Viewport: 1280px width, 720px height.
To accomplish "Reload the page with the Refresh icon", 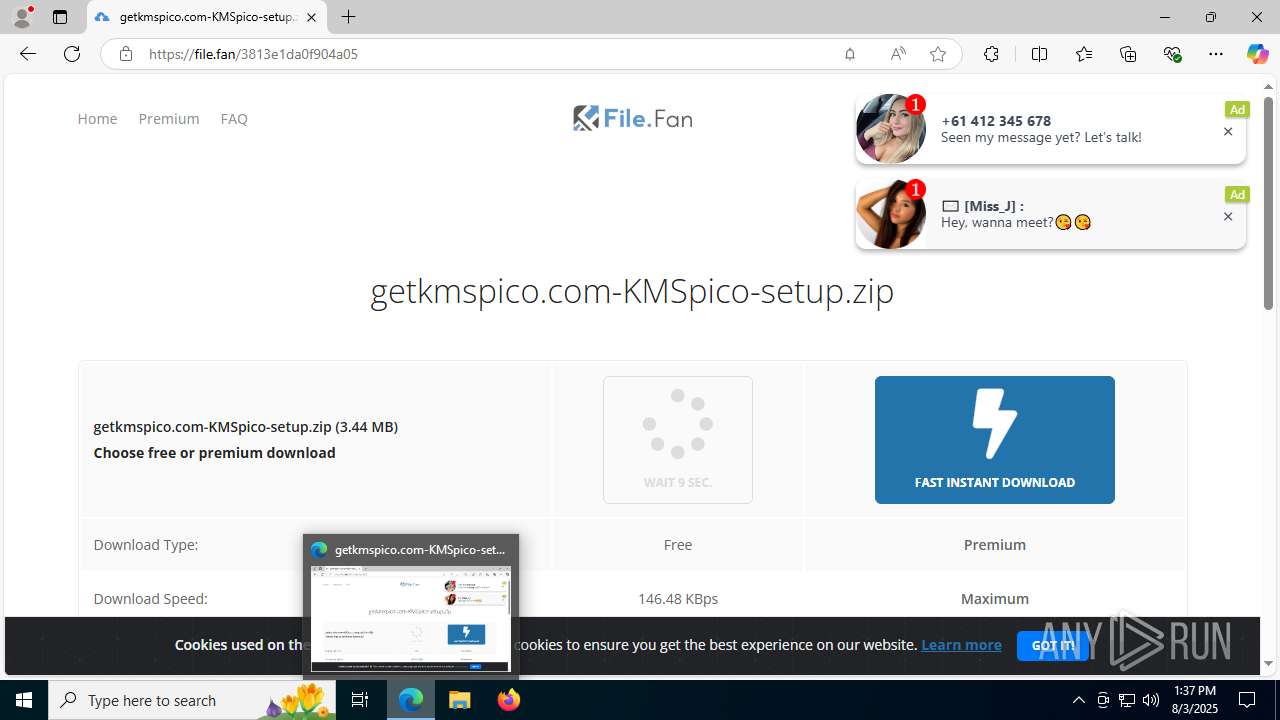I will click(72, 54).
